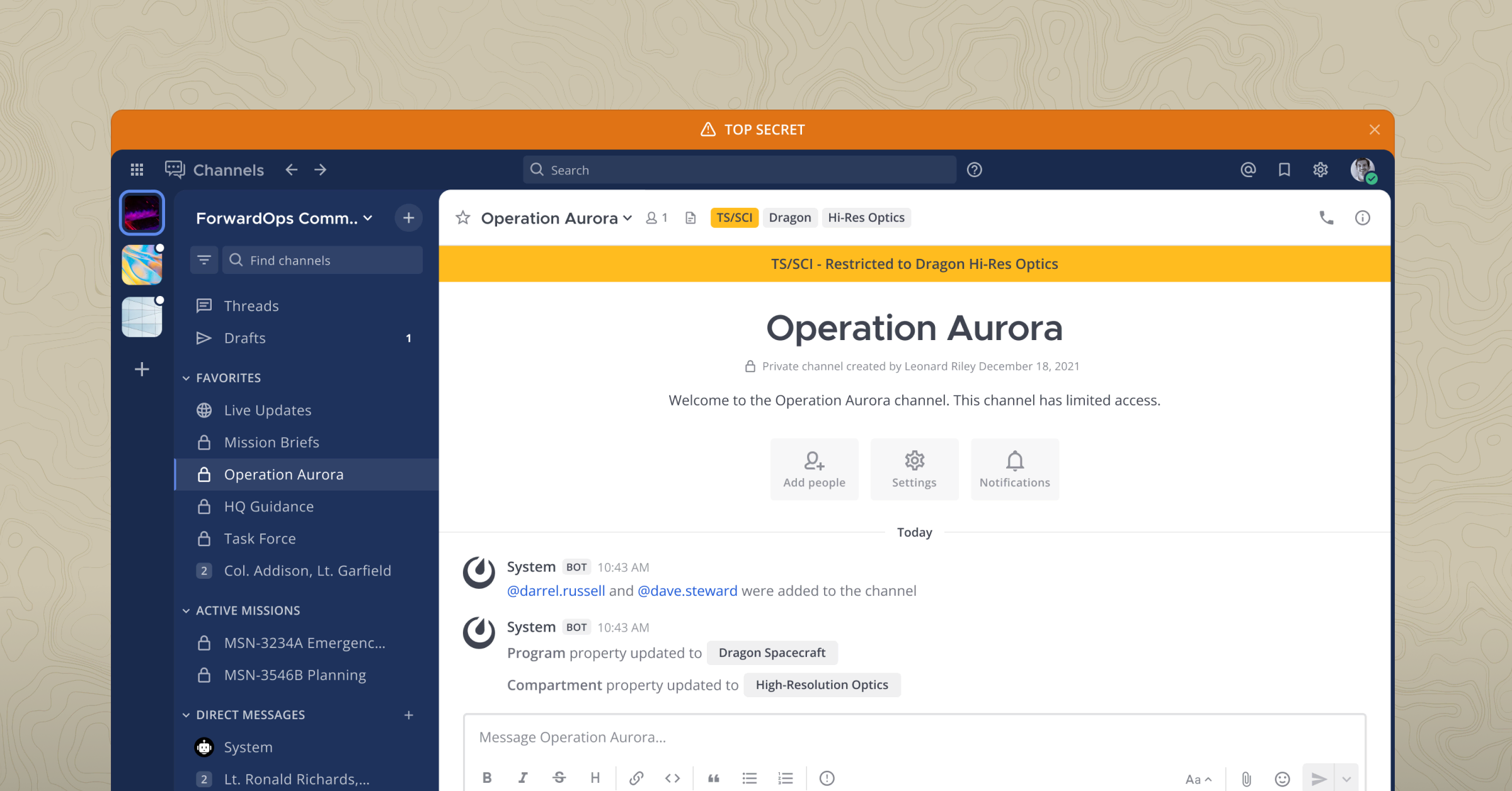
Task: Apply heading formatting
Action: 595,778
